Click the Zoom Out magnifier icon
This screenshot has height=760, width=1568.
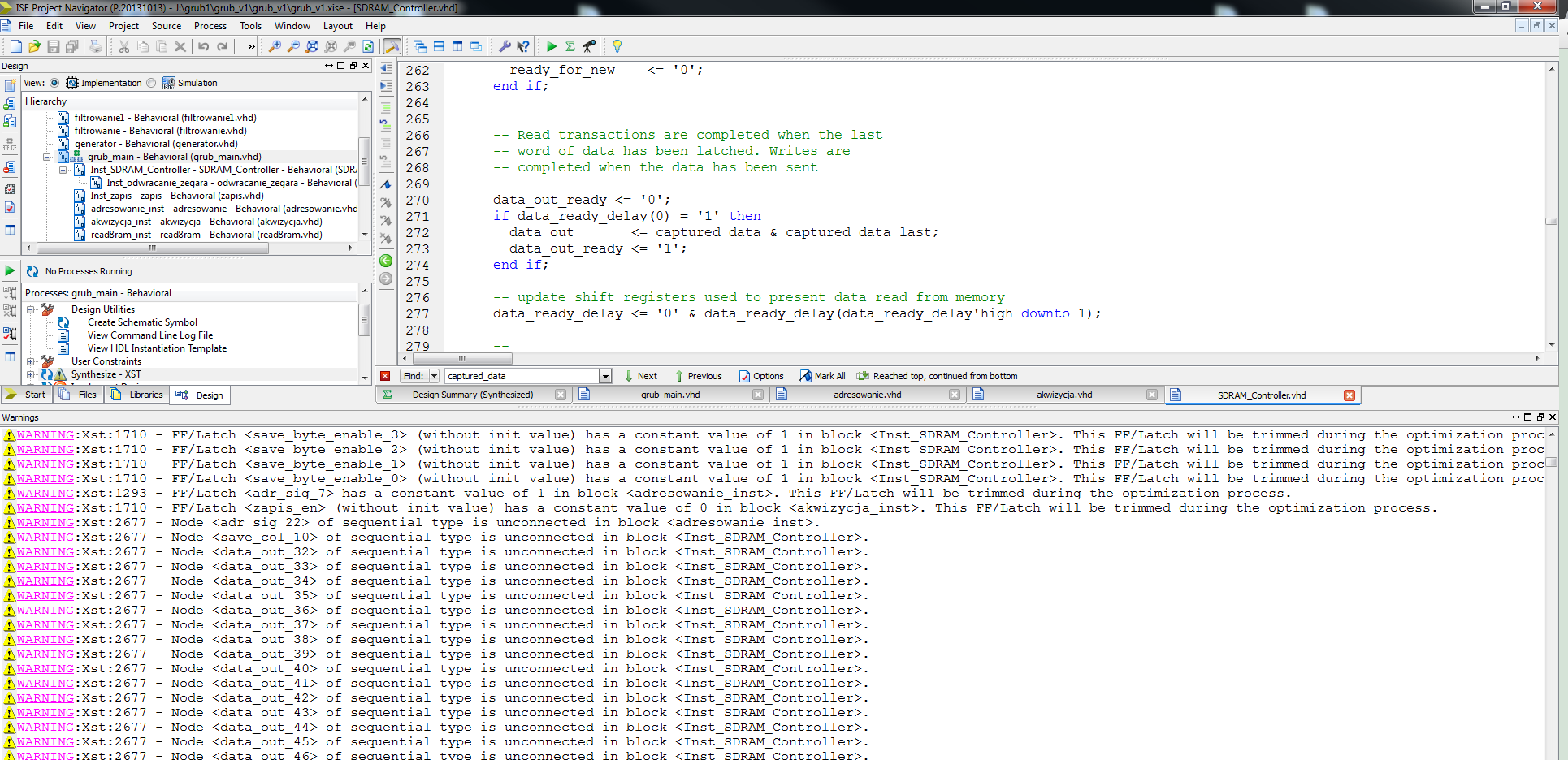pos(293,46)
